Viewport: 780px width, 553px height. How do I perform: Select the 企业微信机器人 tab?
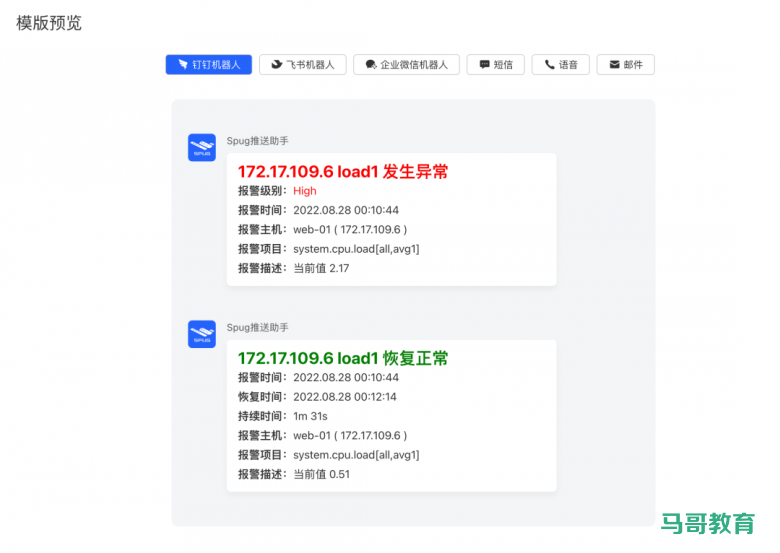[407, 65]
